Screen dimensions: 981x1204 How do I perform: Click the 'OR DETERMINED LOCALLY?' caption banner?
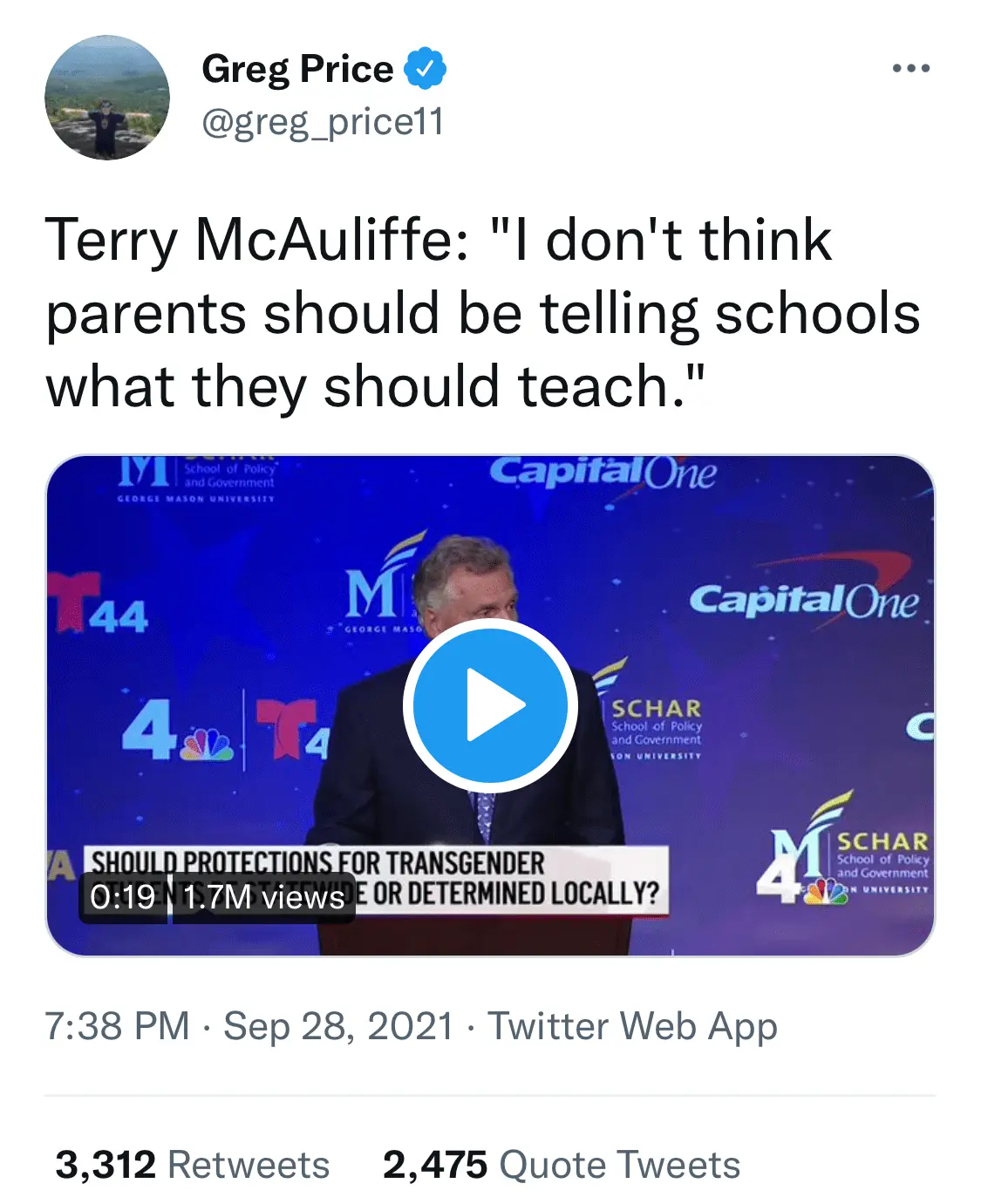516,894
